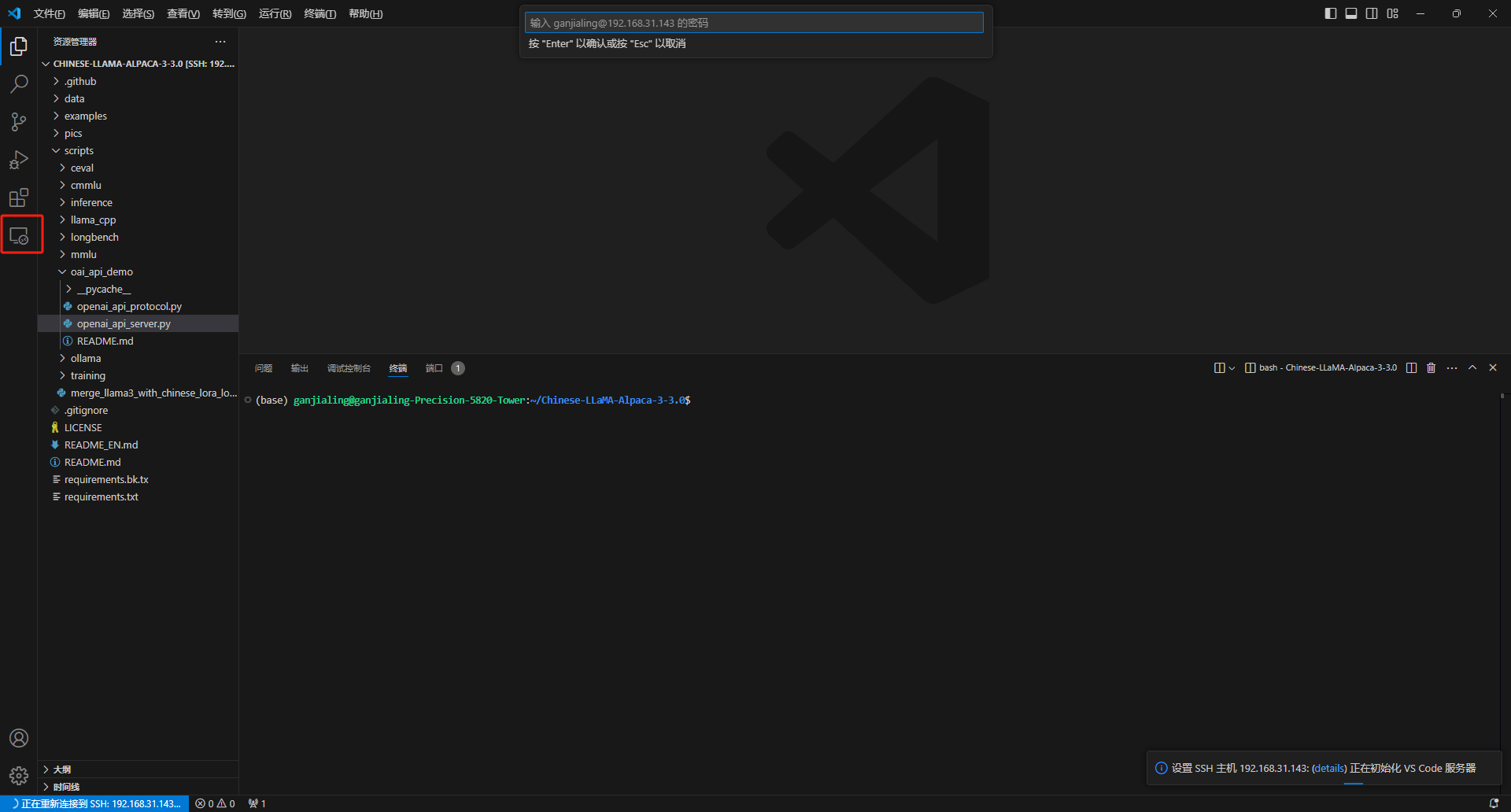The height and width of the screenshot is (812, 1511).
Task: Open the Extensions view icon
Action: [19, 197]
